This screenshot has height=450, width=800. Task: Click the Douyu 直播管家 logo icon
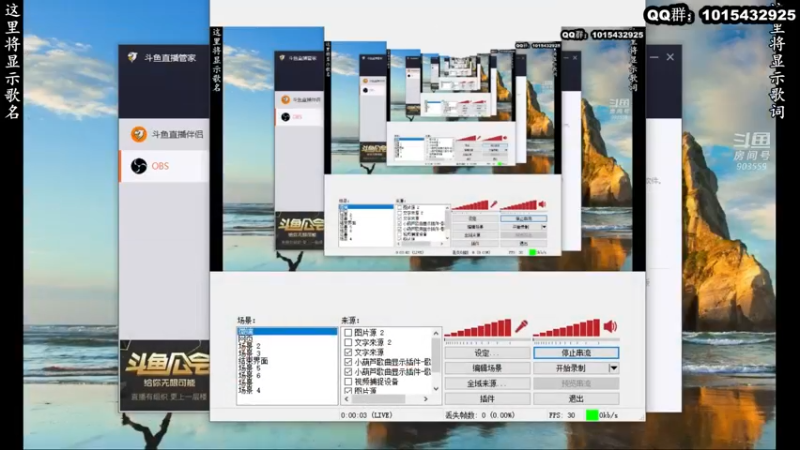[132, 58]
